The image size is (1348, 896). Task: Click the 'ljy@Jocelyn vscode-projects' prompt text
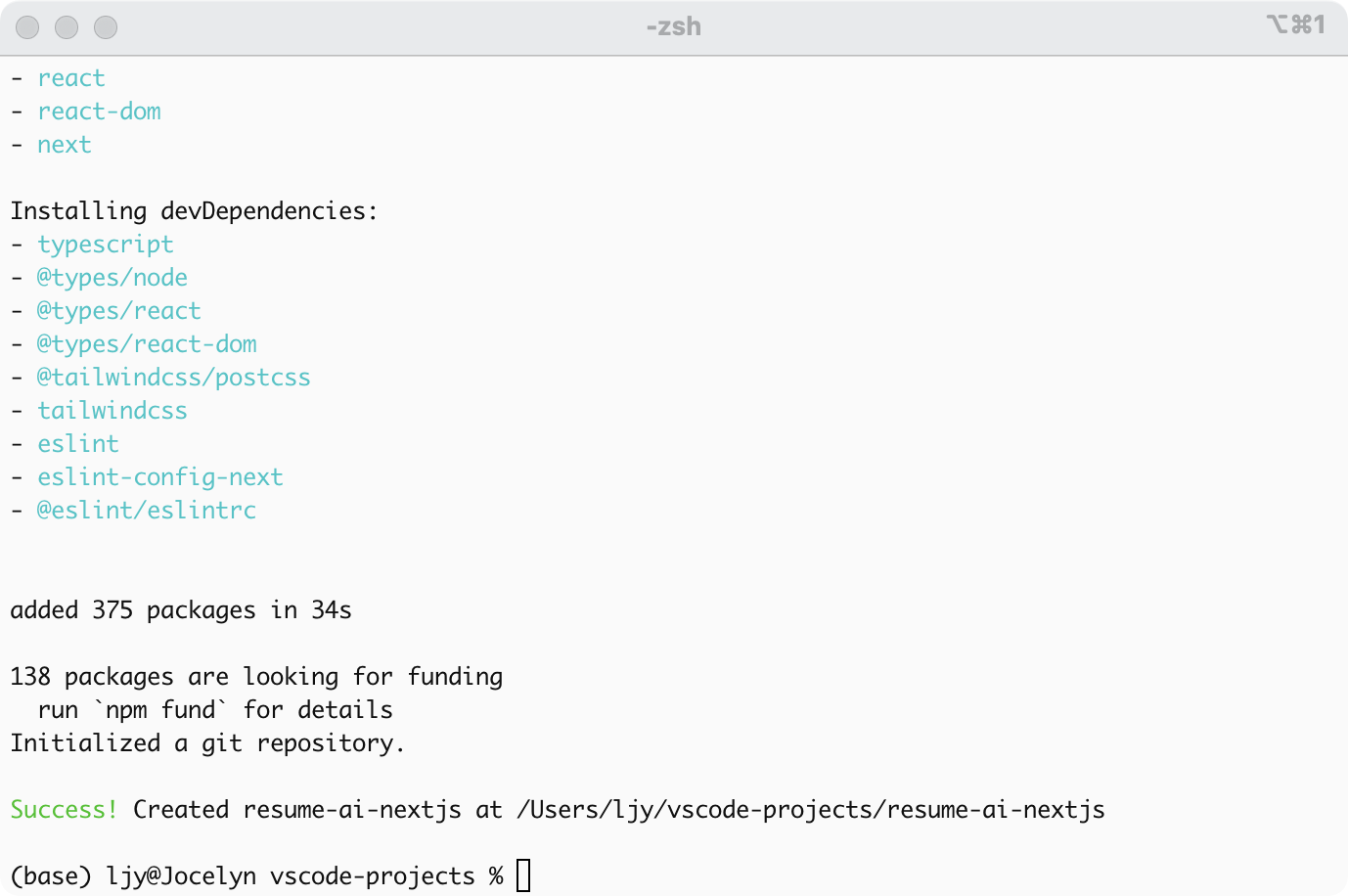click(x=291, y=876)
